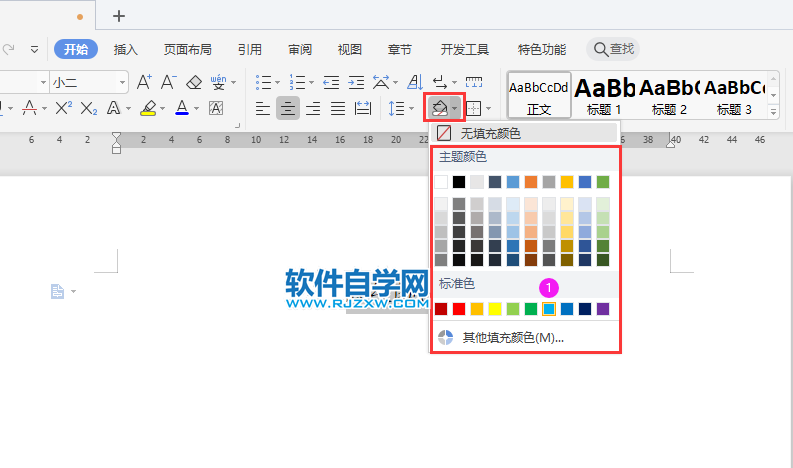This screenshot has height=468, width=793.
Task: Open the 开始 tab
Action: (x=76, y=49)
